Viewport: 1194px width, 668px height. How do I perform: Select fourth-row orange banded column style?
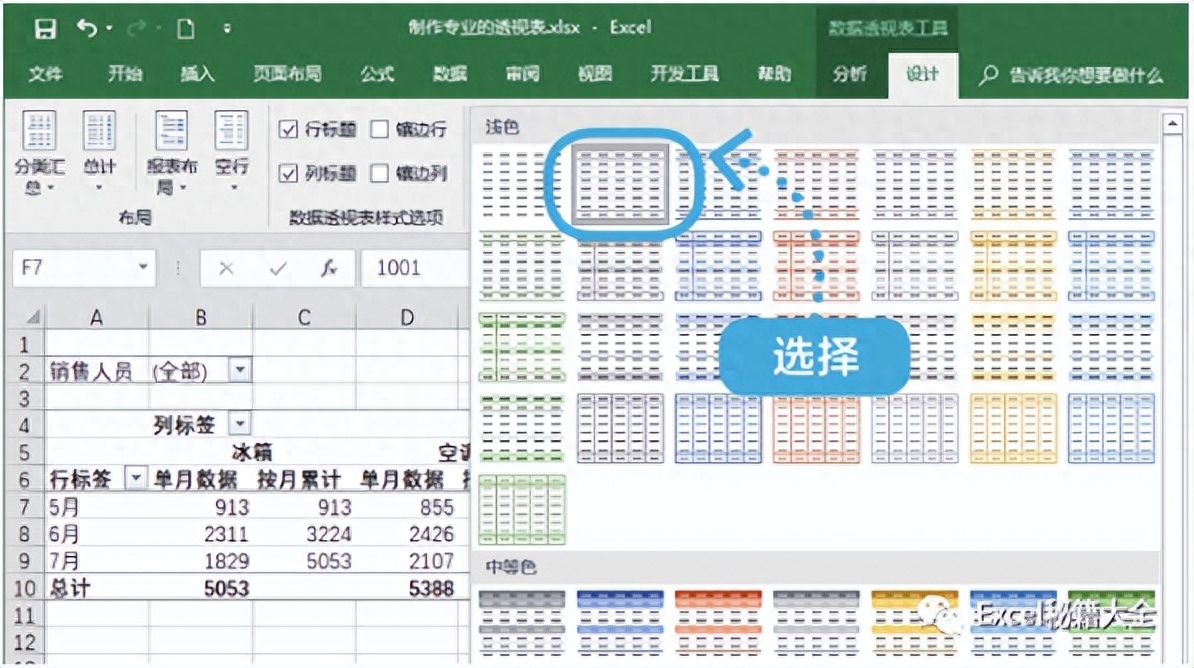pyautogui.click(x=816, y=428)
